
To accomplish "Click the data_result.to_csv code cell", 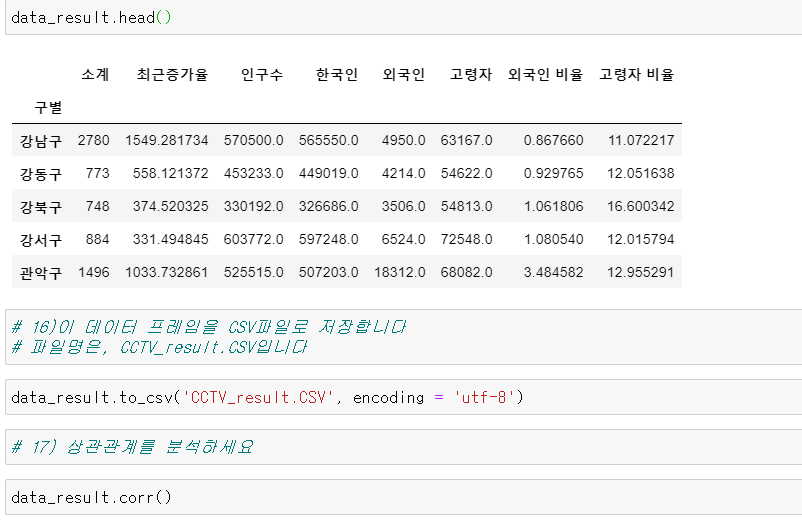I will coord(404,397).
